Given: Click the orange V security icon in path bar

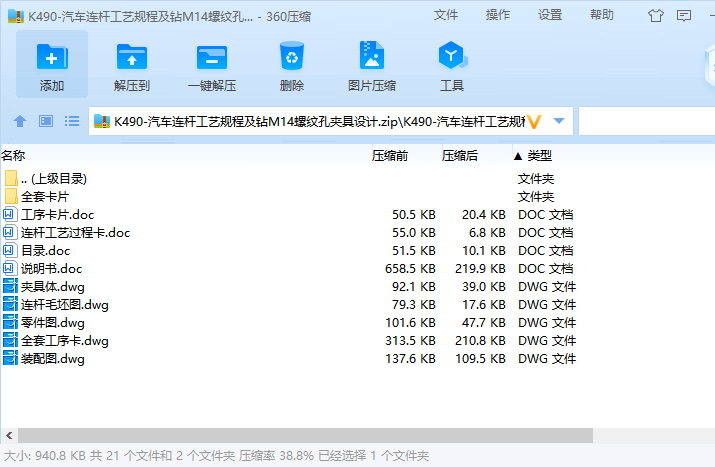Looking at the screenshot, I should pos(534,121).
